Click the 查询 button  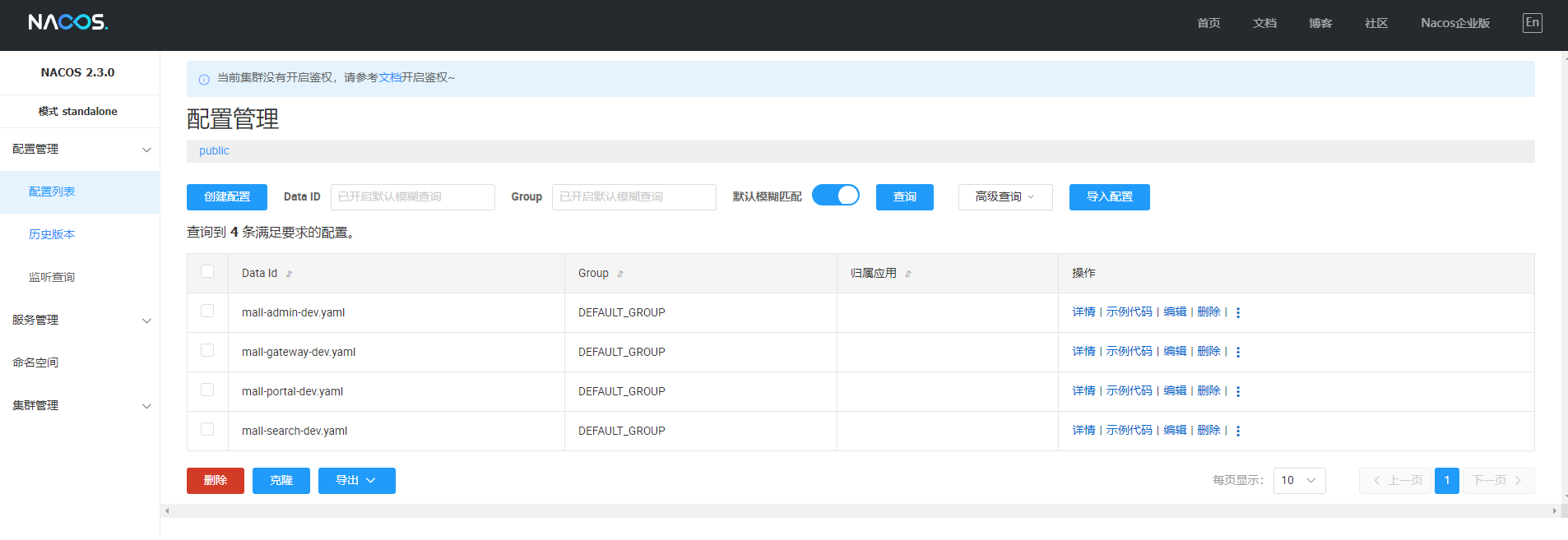(x=905, y=197)
